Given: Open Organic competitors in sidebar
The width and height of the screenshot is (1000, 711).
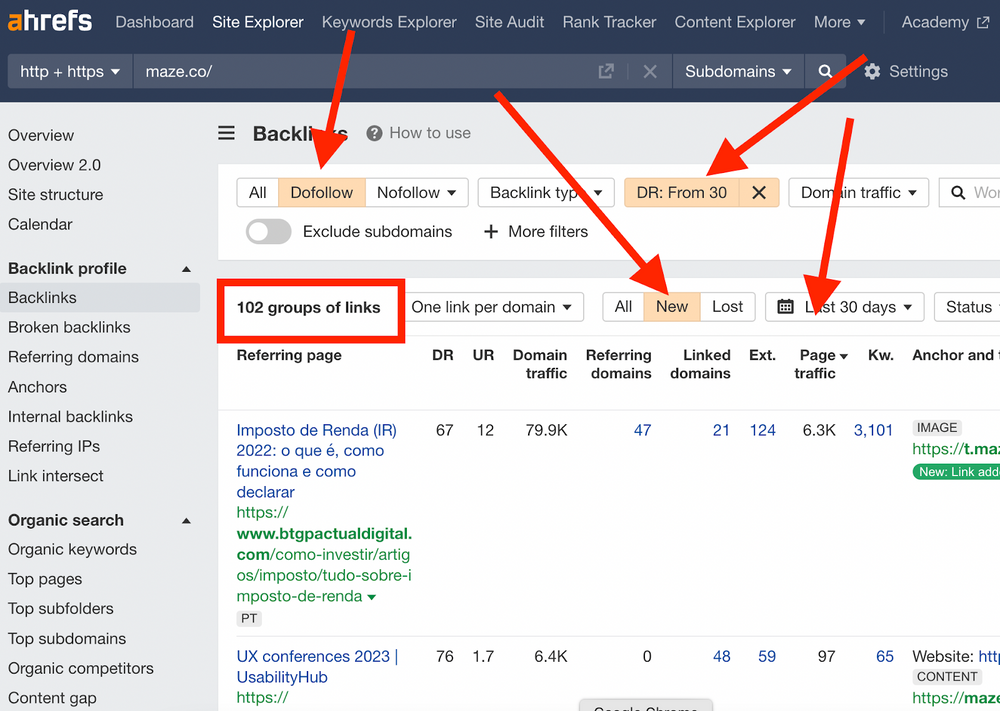Looking at the screenshot, I should (81, 668).
